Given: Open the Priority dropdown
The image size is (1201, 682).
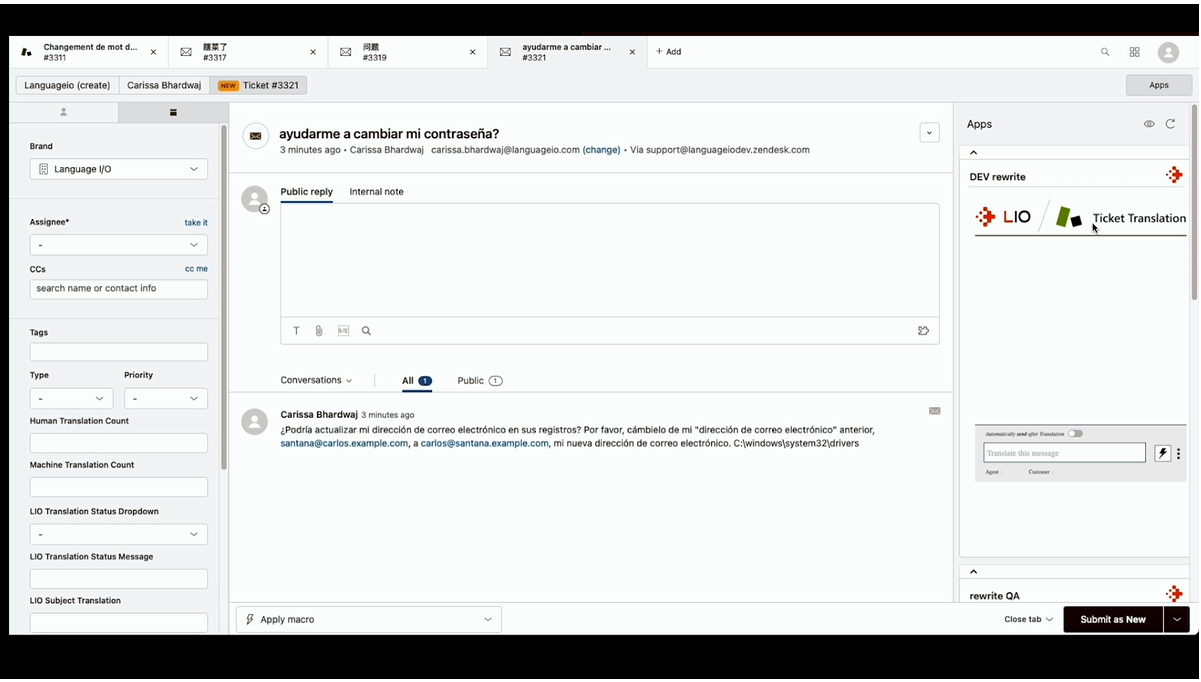Looking at the screenshot, I should (x=166, y=398).
